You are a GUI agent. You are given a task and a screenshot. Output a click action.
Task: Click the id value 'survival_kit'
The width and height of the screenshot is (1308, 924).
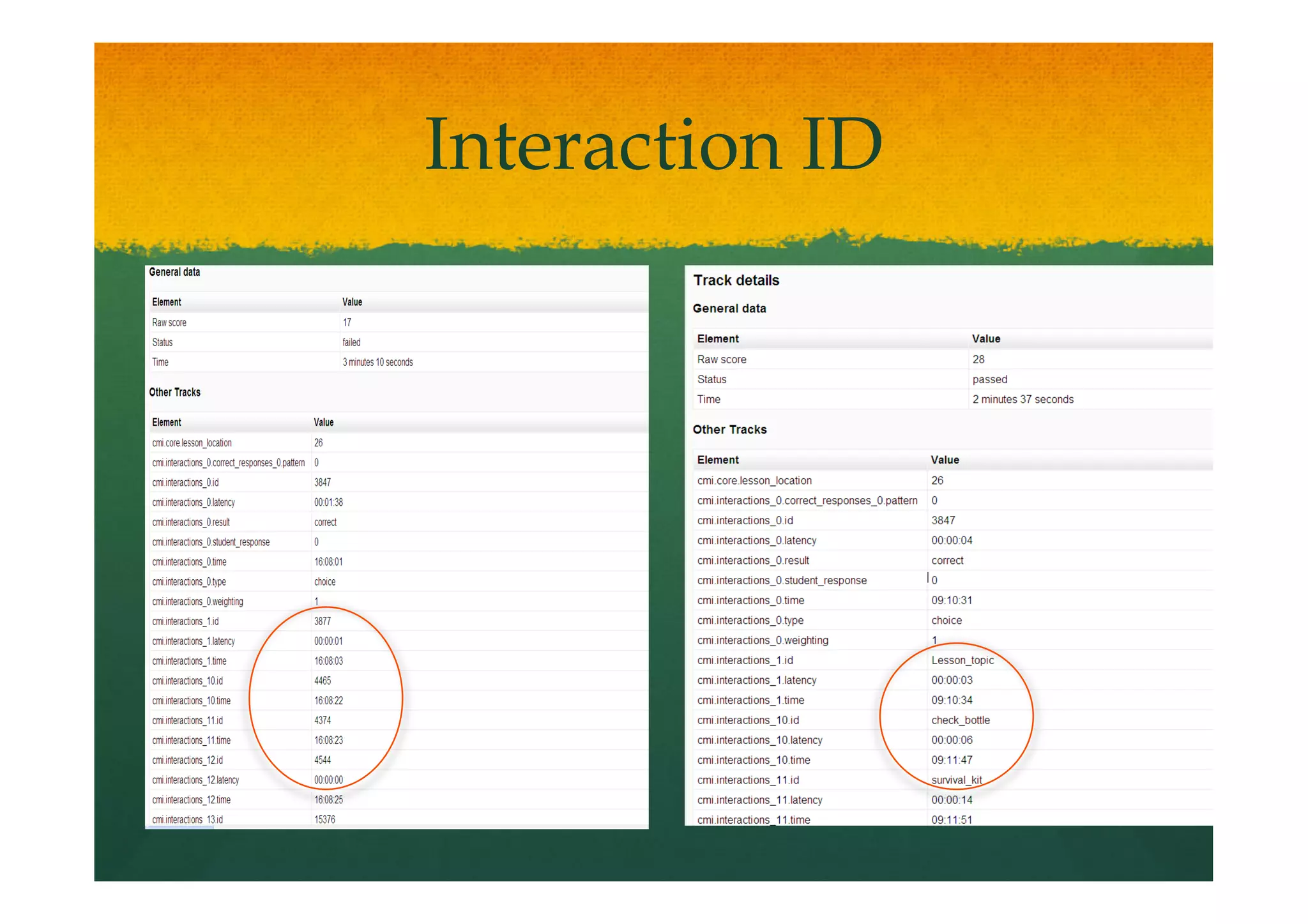coord(957,780)
